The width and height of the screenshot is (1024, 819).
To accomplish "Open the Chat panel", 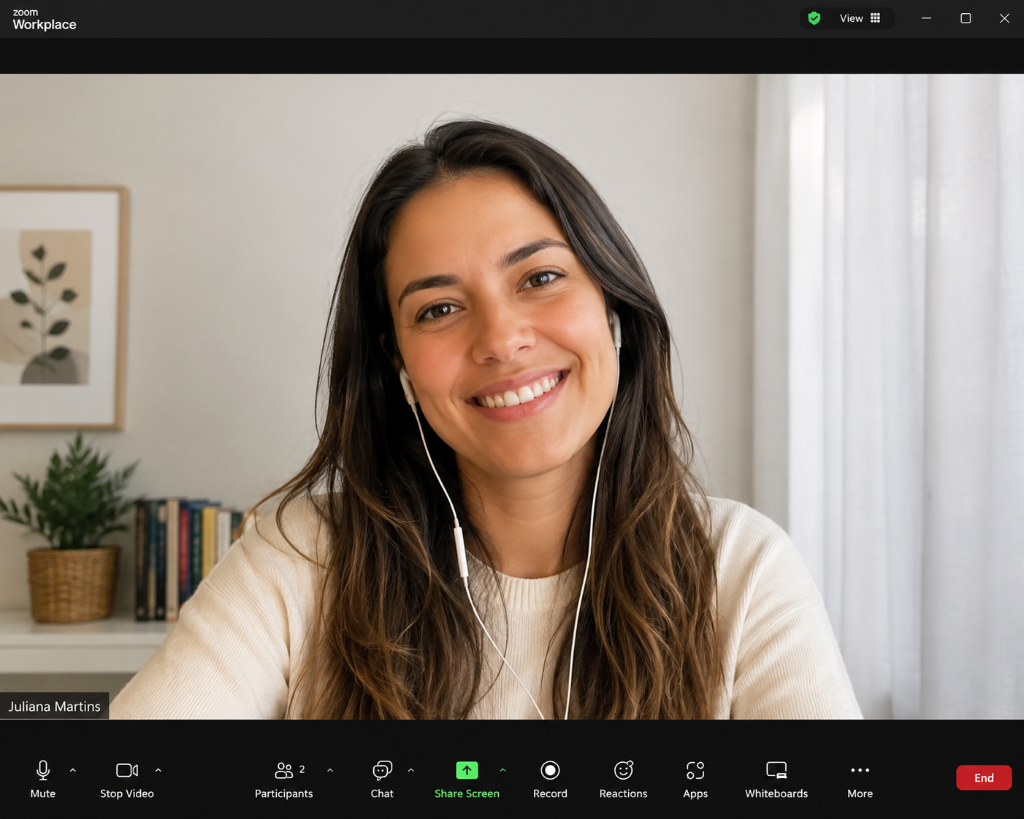I will [382, 779].
